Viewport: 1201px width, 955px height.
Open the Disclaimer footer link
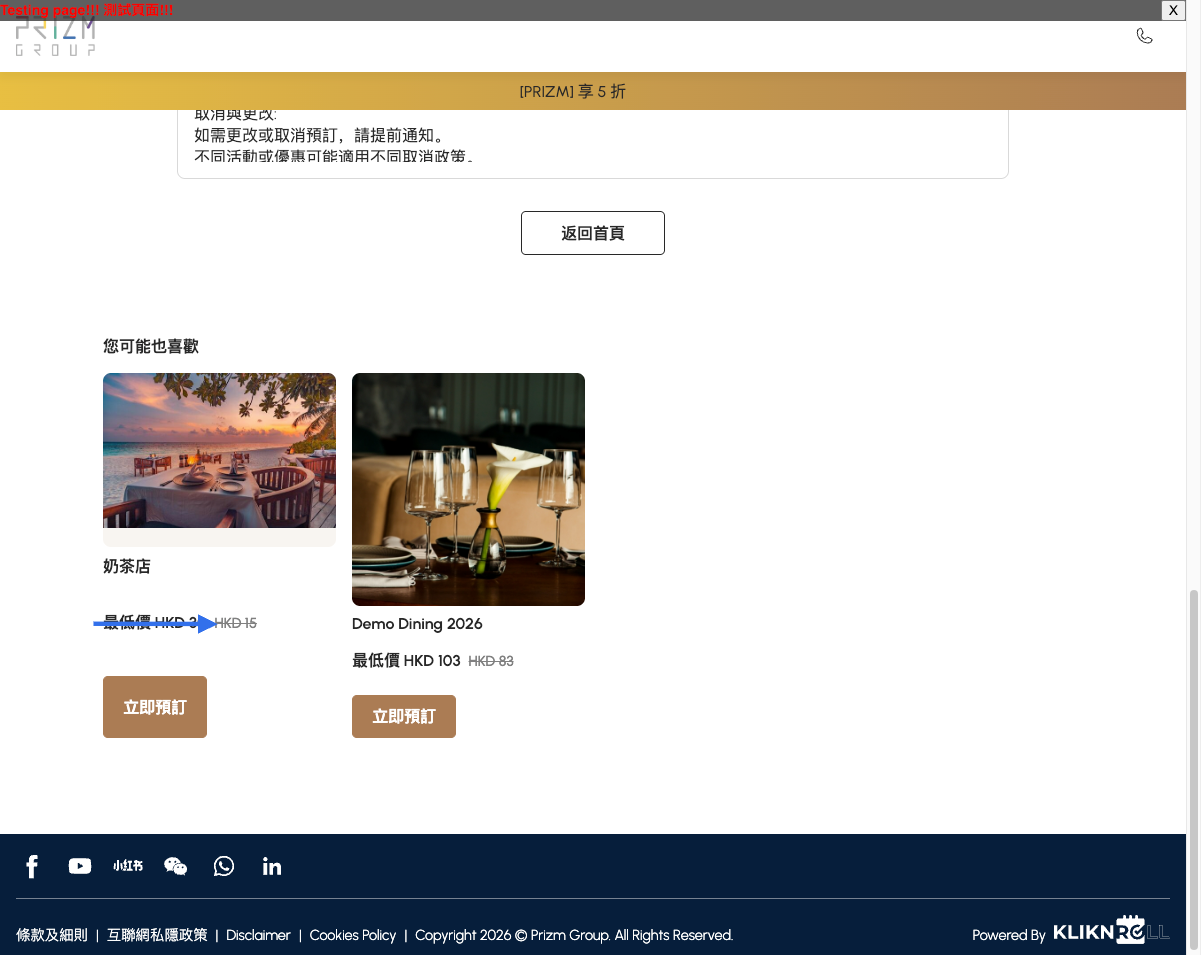[258, 935]
